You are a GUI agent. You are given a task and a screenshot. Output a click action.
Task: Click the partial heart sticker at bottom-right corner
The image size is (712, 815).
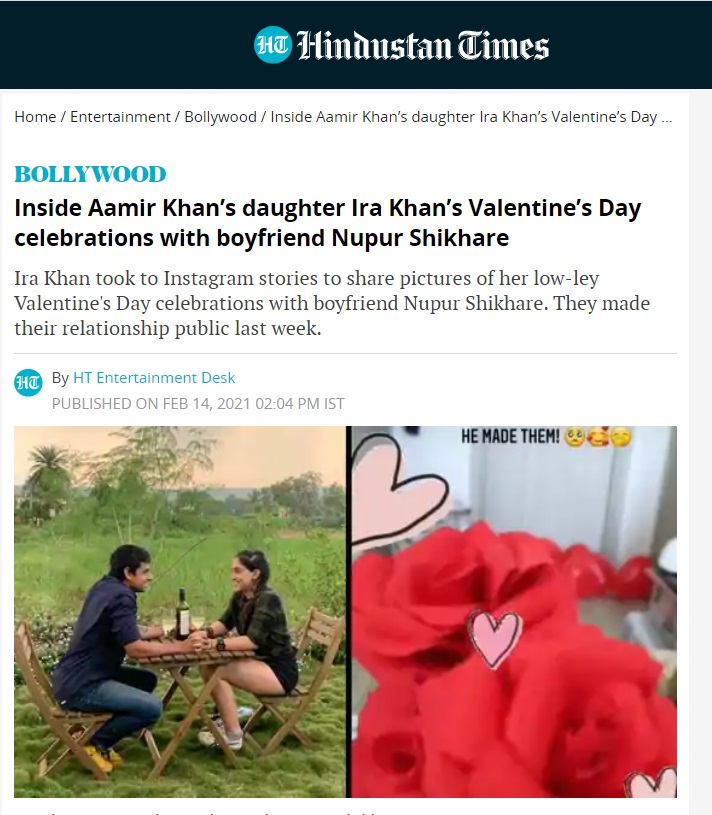(x=651, y=783)
